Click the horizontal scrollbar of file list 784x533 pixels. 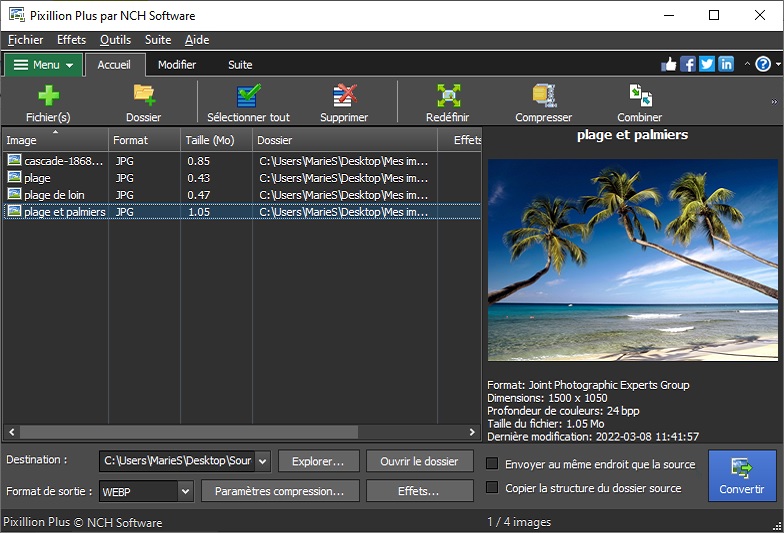[x=188, y=432]
